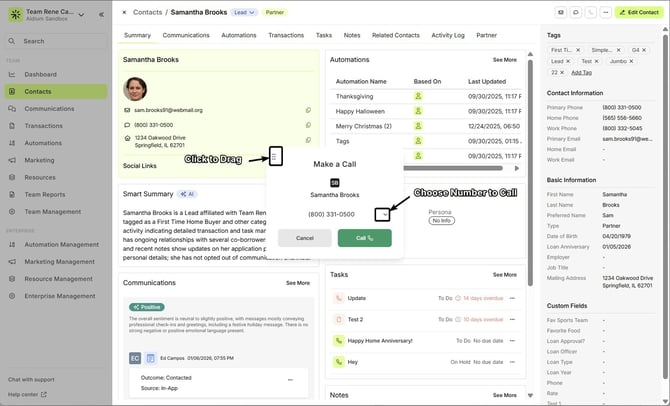Click the drag handle on Make a Call dialog
Viewport: 670px width, 406px height.
276,157
